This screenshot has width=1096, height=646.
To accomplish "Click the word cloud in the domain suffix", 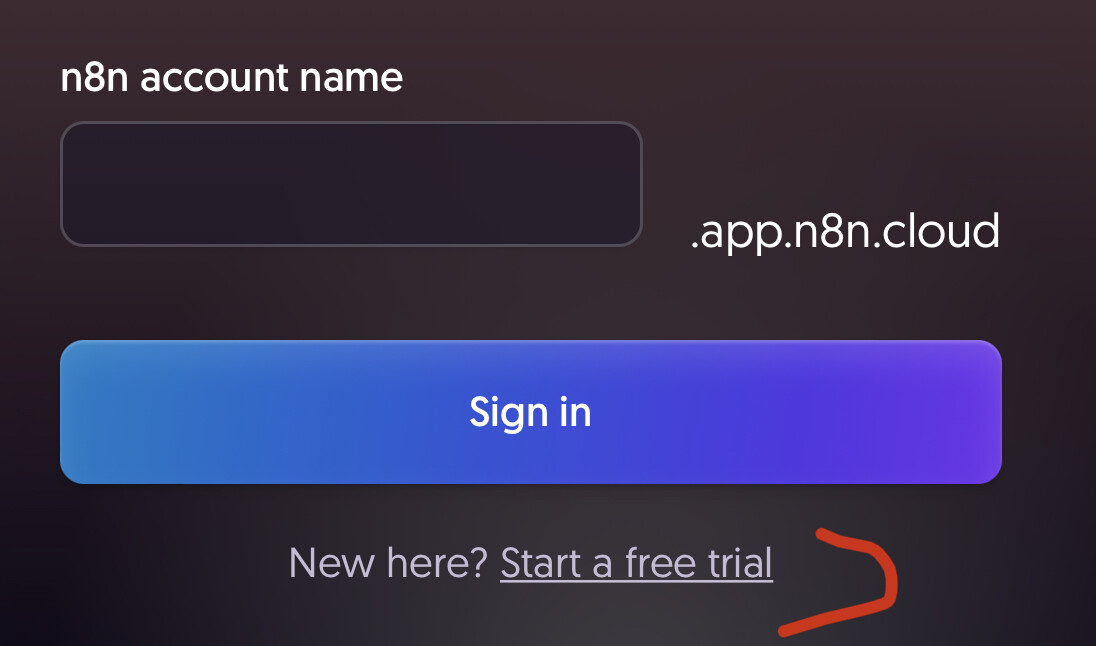I will 941,231.
